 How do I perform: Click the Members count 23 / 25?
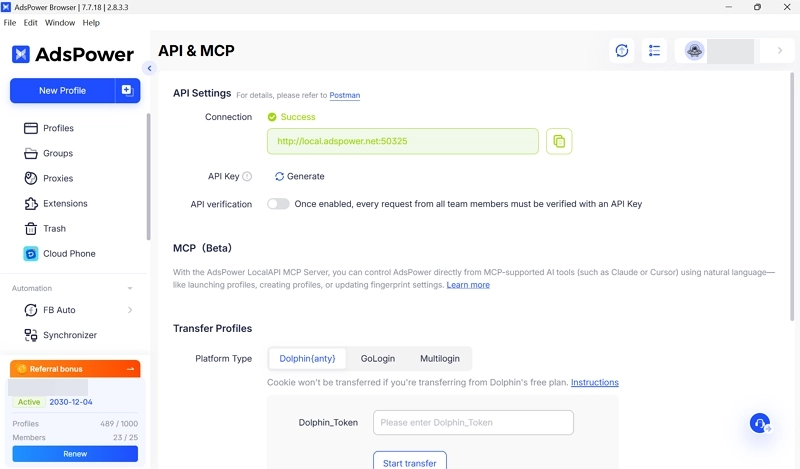click(x=126, y=437)
